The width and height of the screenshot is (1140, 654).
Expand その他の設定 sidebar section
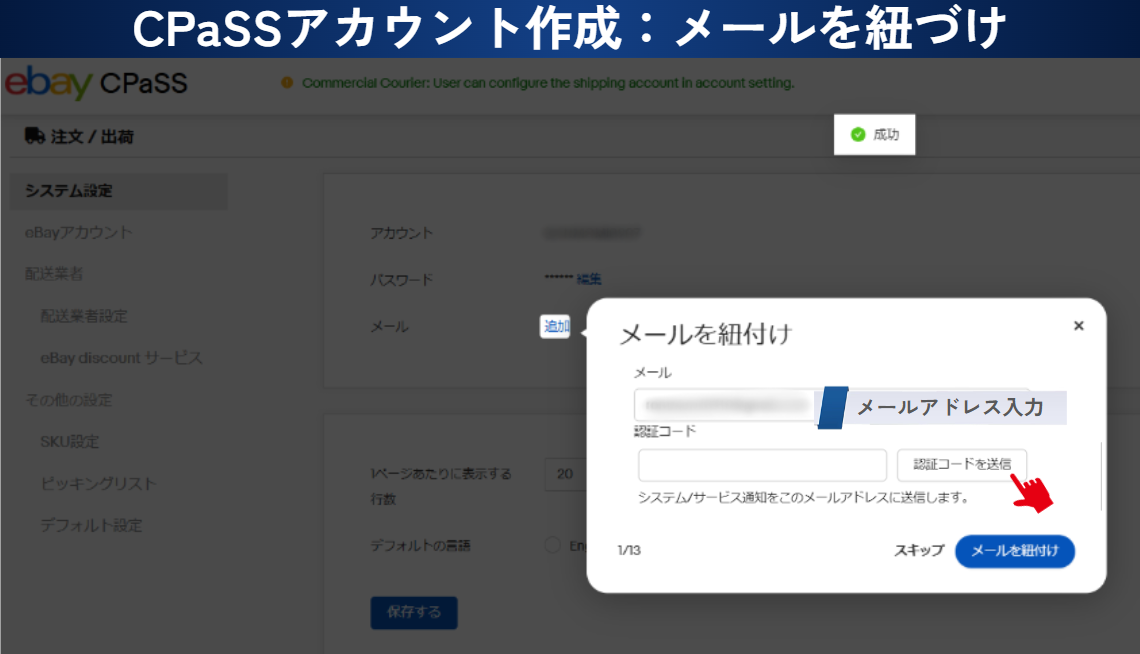(x=68, y=400)
